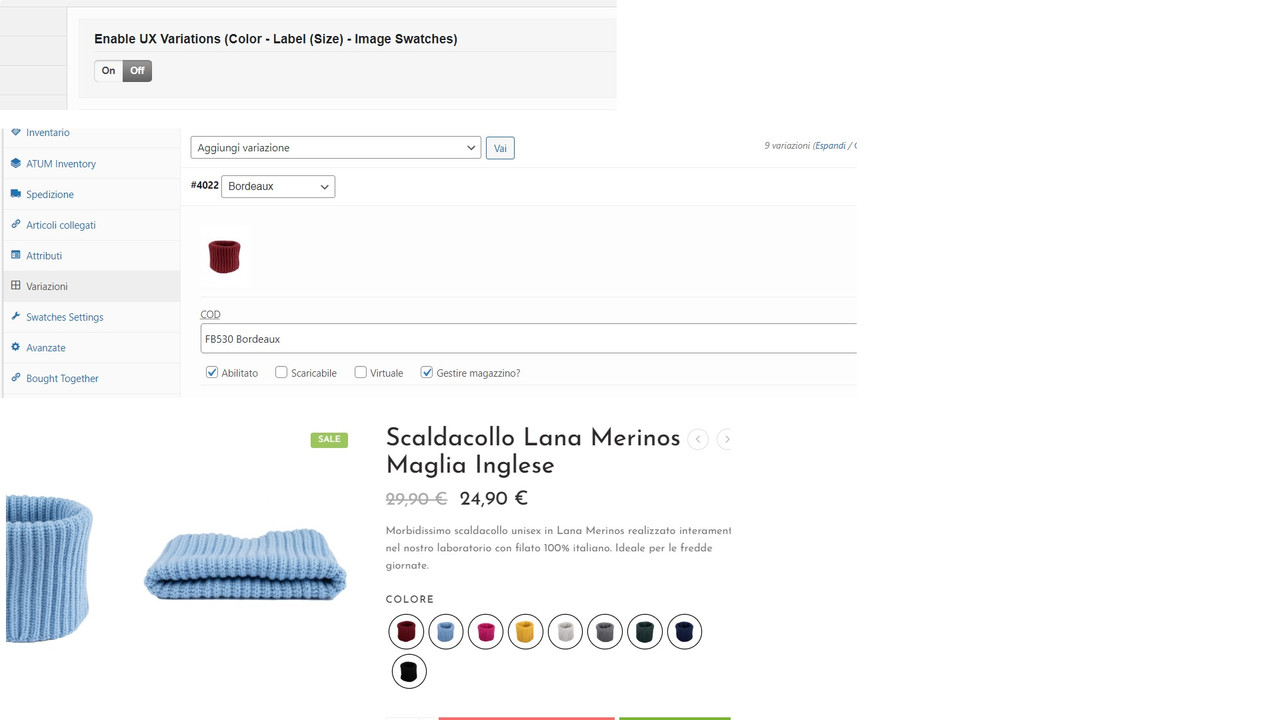The height and width of the screenshot is (720, 1280).
Task: Click the Variazioni grid icon
Action: [x=16, y=285]
